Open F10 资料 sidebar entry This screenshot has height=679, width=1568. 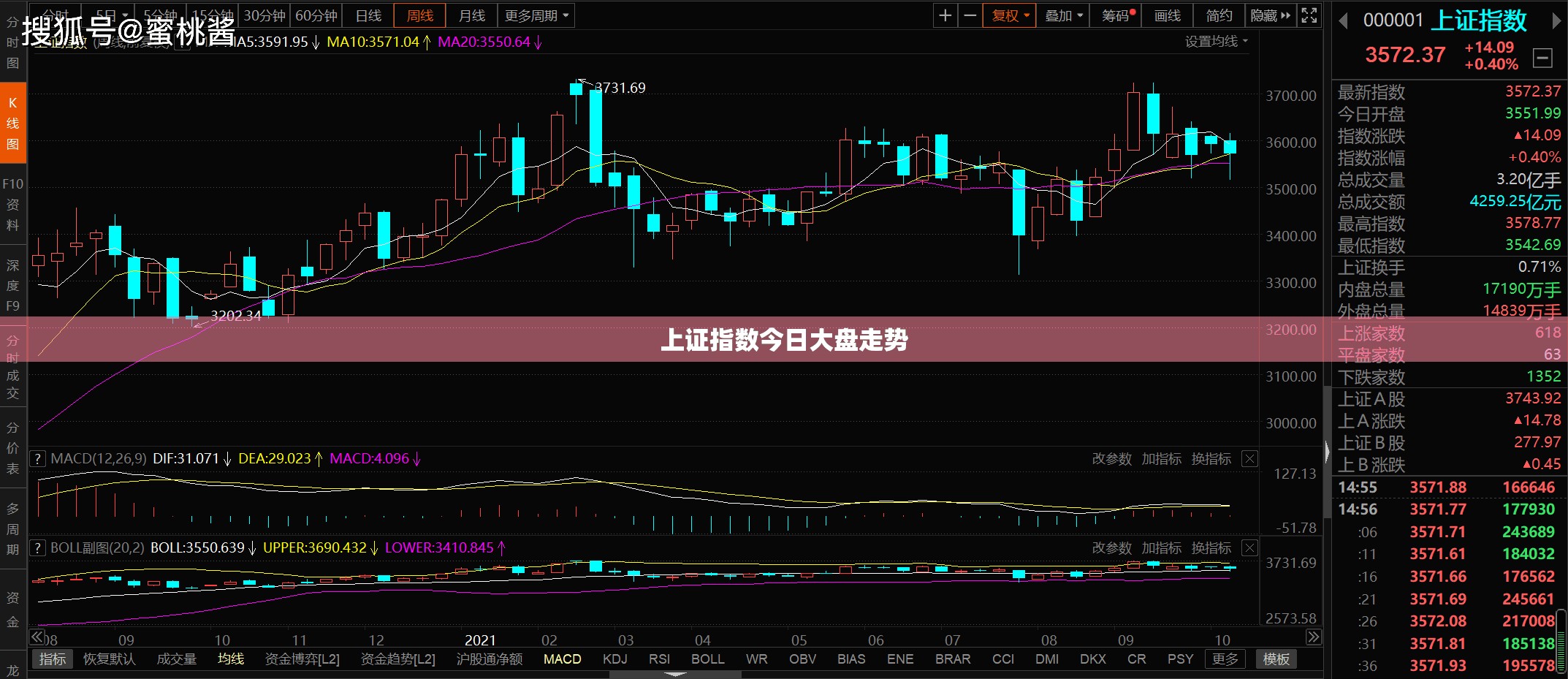[13, 205]
